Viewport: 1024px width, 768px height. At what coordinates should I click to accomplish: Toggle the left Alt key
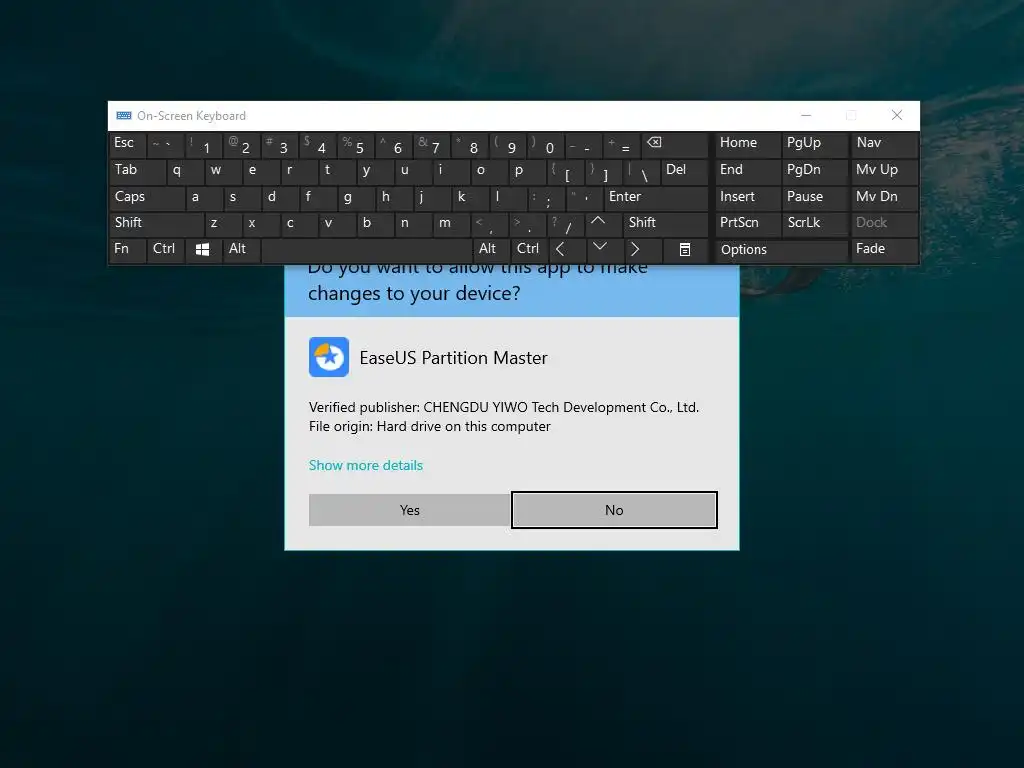pyautogui.click(x=242, y=249)
